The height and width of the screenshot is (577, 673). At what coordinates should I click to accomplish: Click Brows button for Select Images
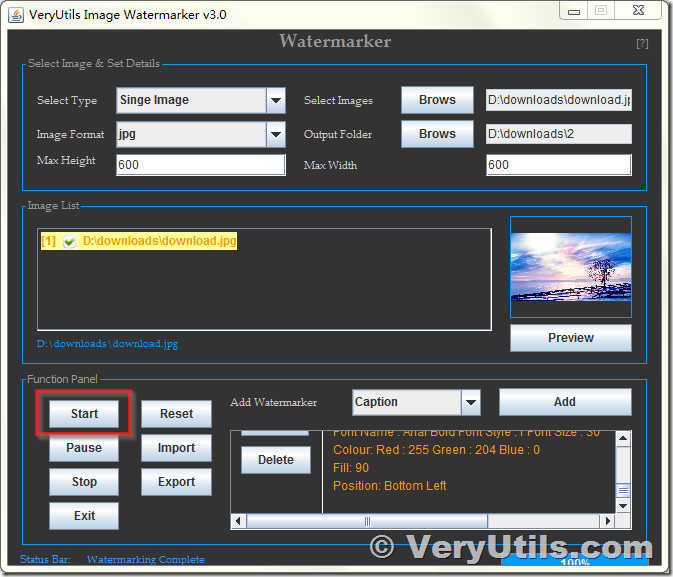pos(437,100)
